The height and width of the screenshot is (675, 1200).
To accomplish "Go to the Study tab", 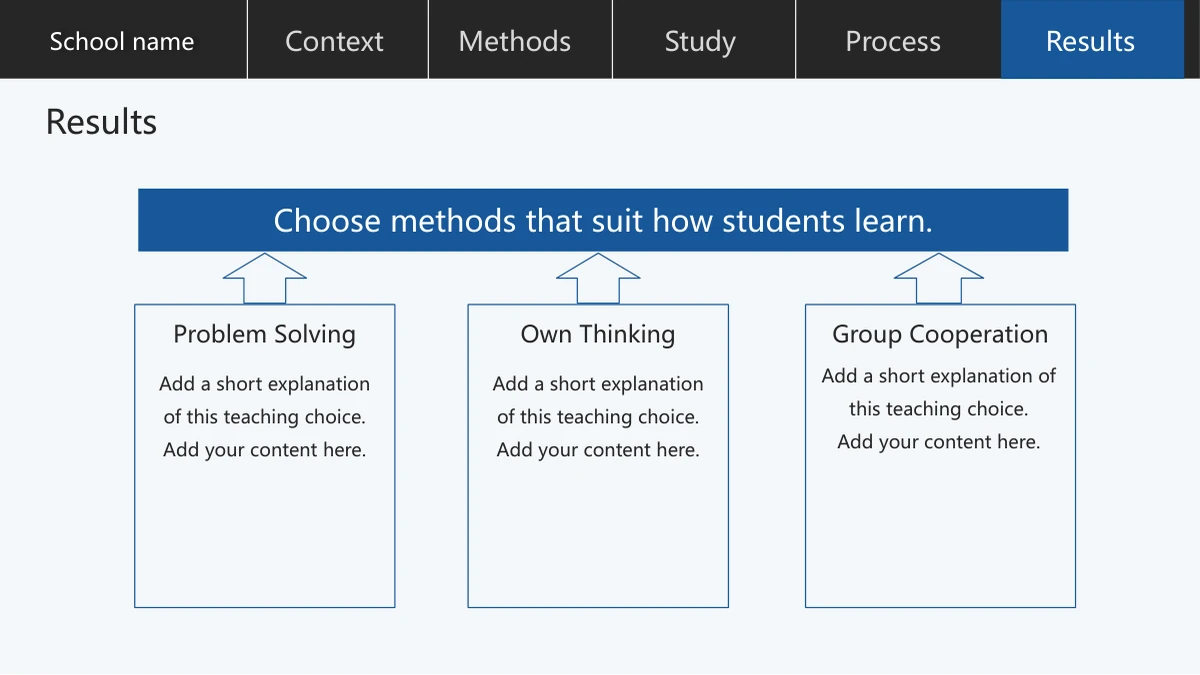I will [704, 40].
